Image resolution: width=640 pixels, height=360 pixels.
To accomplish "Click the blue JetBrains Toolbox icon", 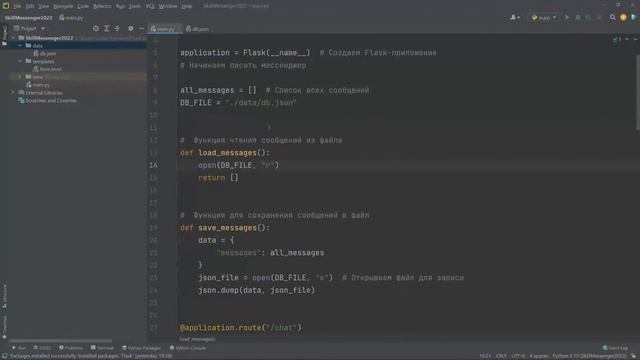I will click(633, 18).
